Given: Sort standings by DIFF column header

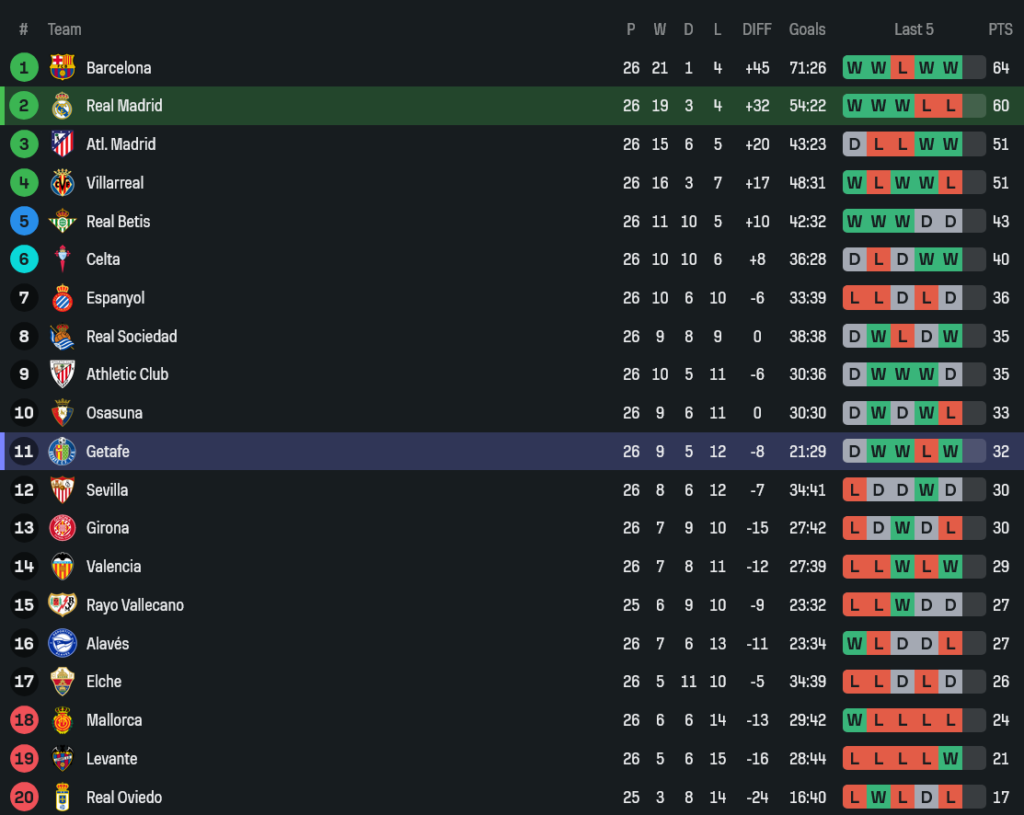Looking at the screenshot, I should point(757,29).
